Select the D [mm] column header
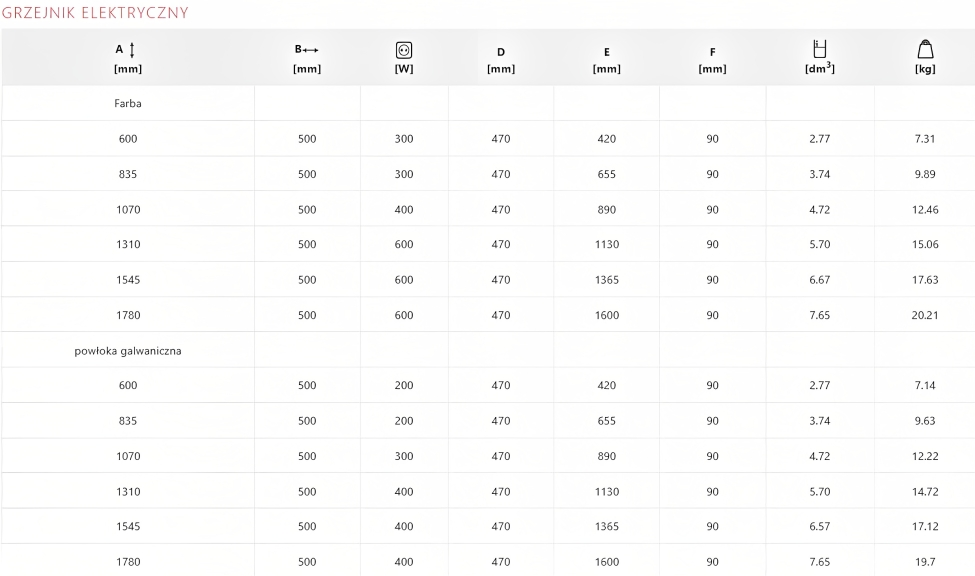975x576 pixels. pyautogui.click(x=500, y=60)
